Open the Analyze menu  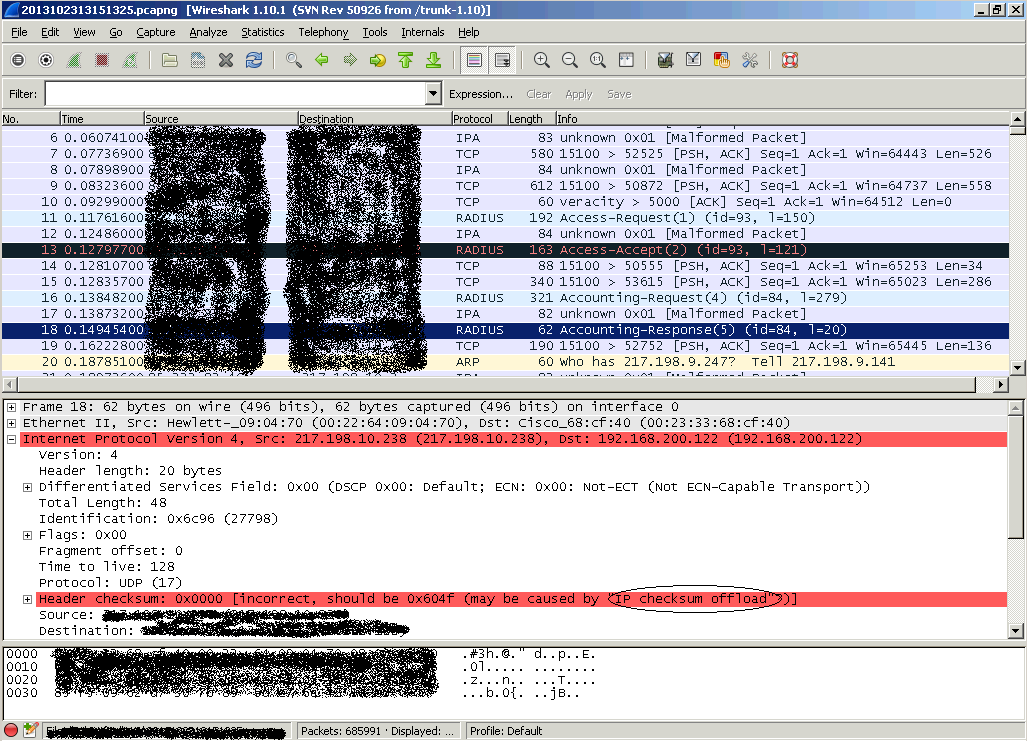[x=208, y=32]
